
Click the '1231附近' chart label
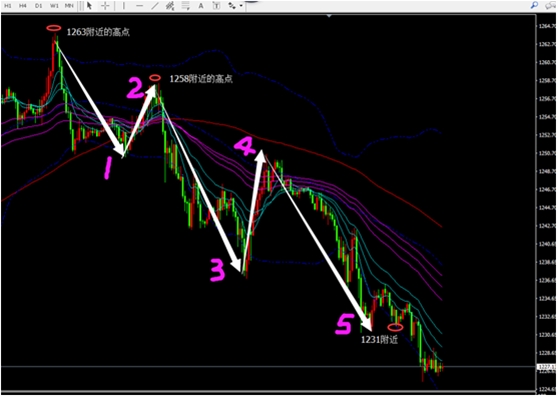pyautogui.click(x=379, y=340)
